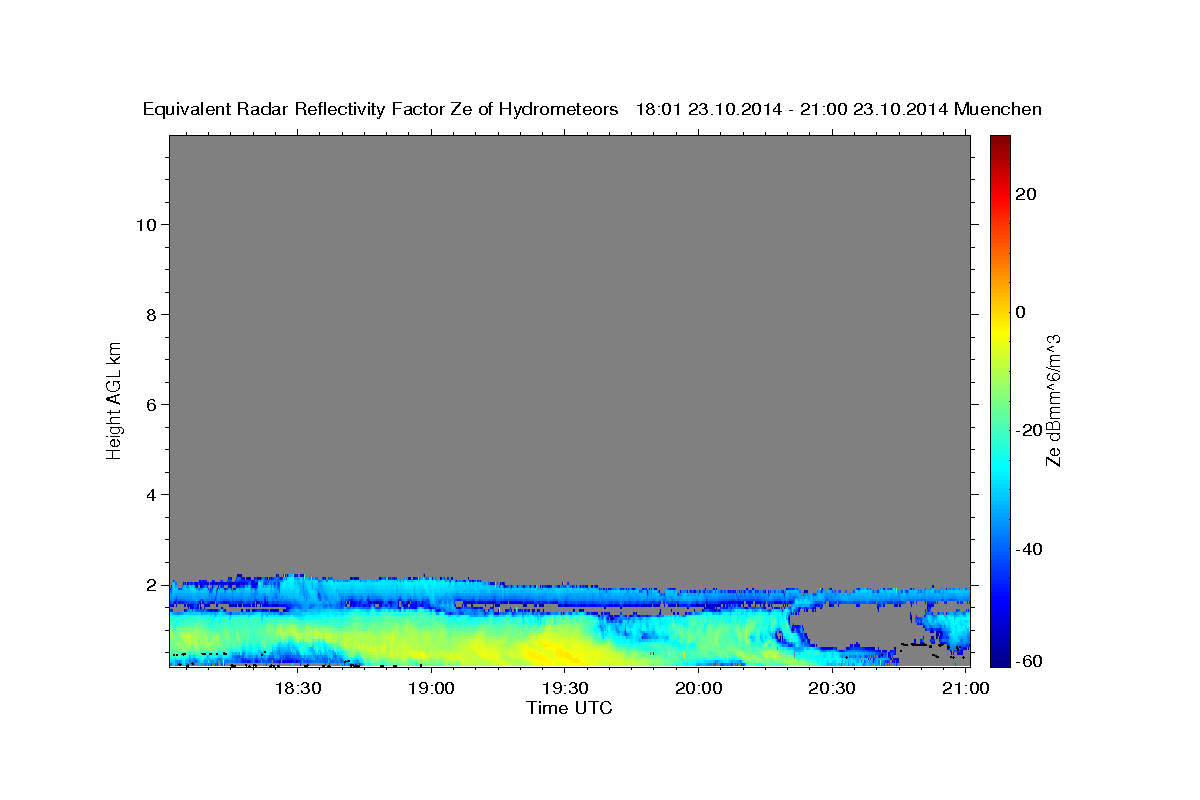Click the 20:00 time tick label

(x=698, y=688)
